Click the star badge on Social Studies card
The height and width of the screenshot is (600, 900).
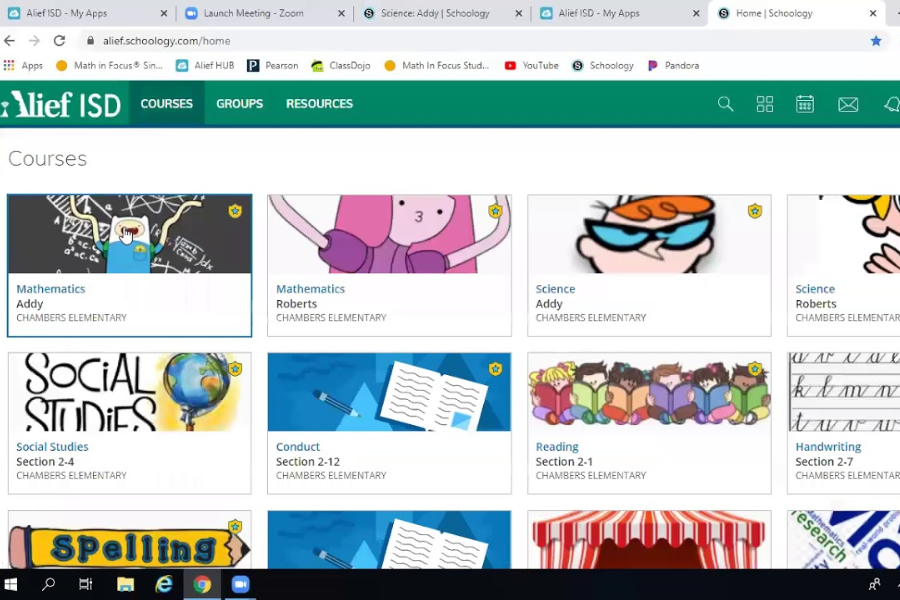pos(235,369)
